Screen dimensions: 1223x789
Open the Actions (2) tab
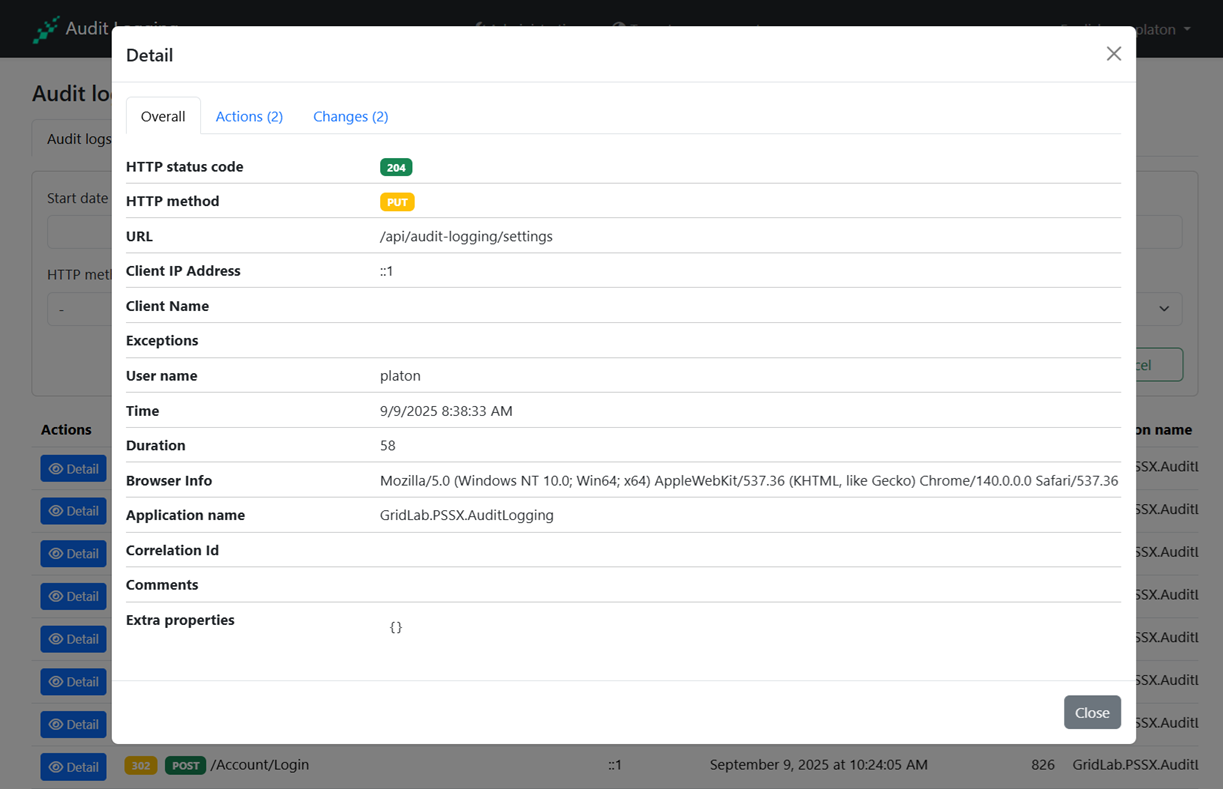tap(249, 116)
